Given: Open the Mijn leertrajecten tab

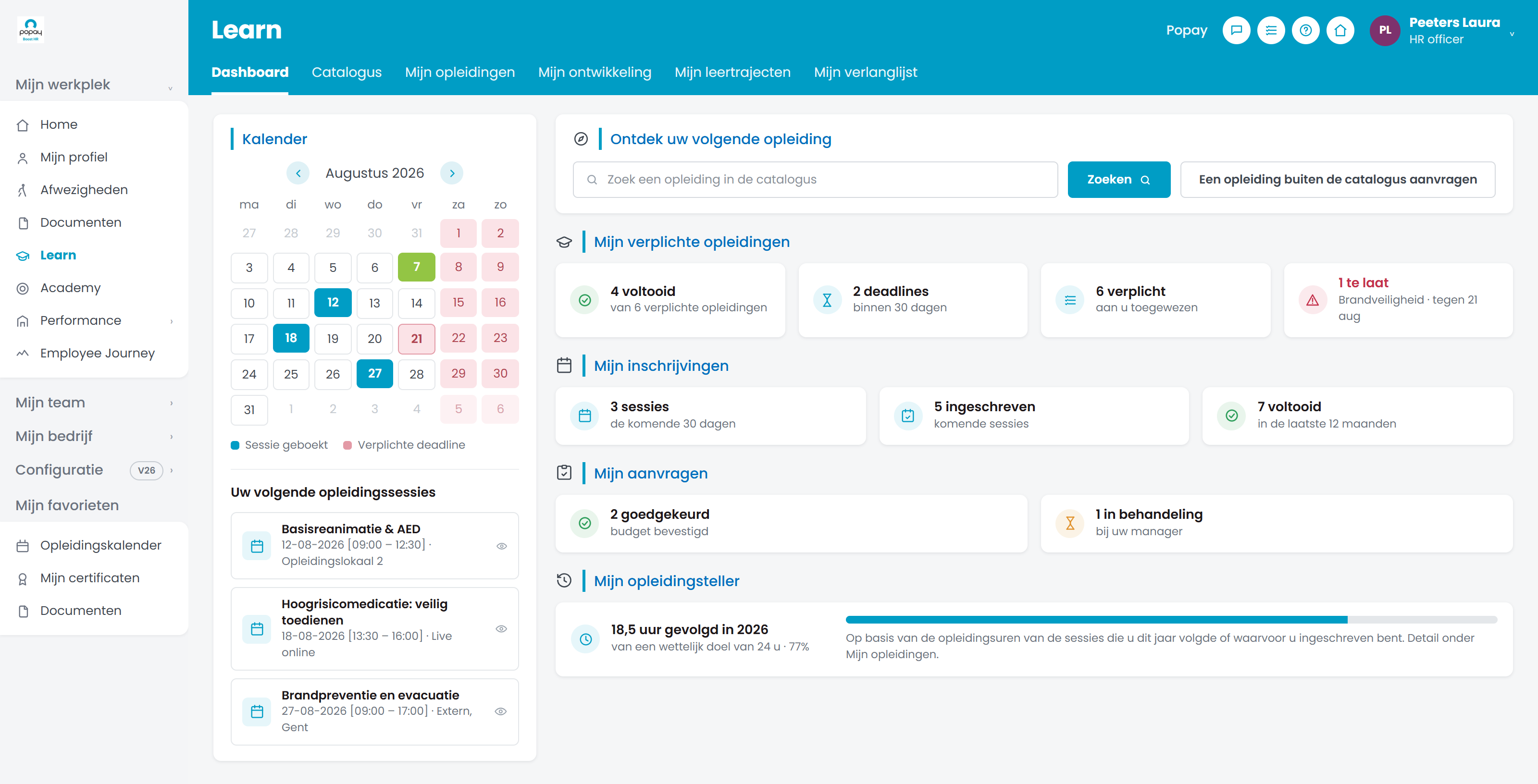Looking at the screenshot, I should [x=732, y=72].
